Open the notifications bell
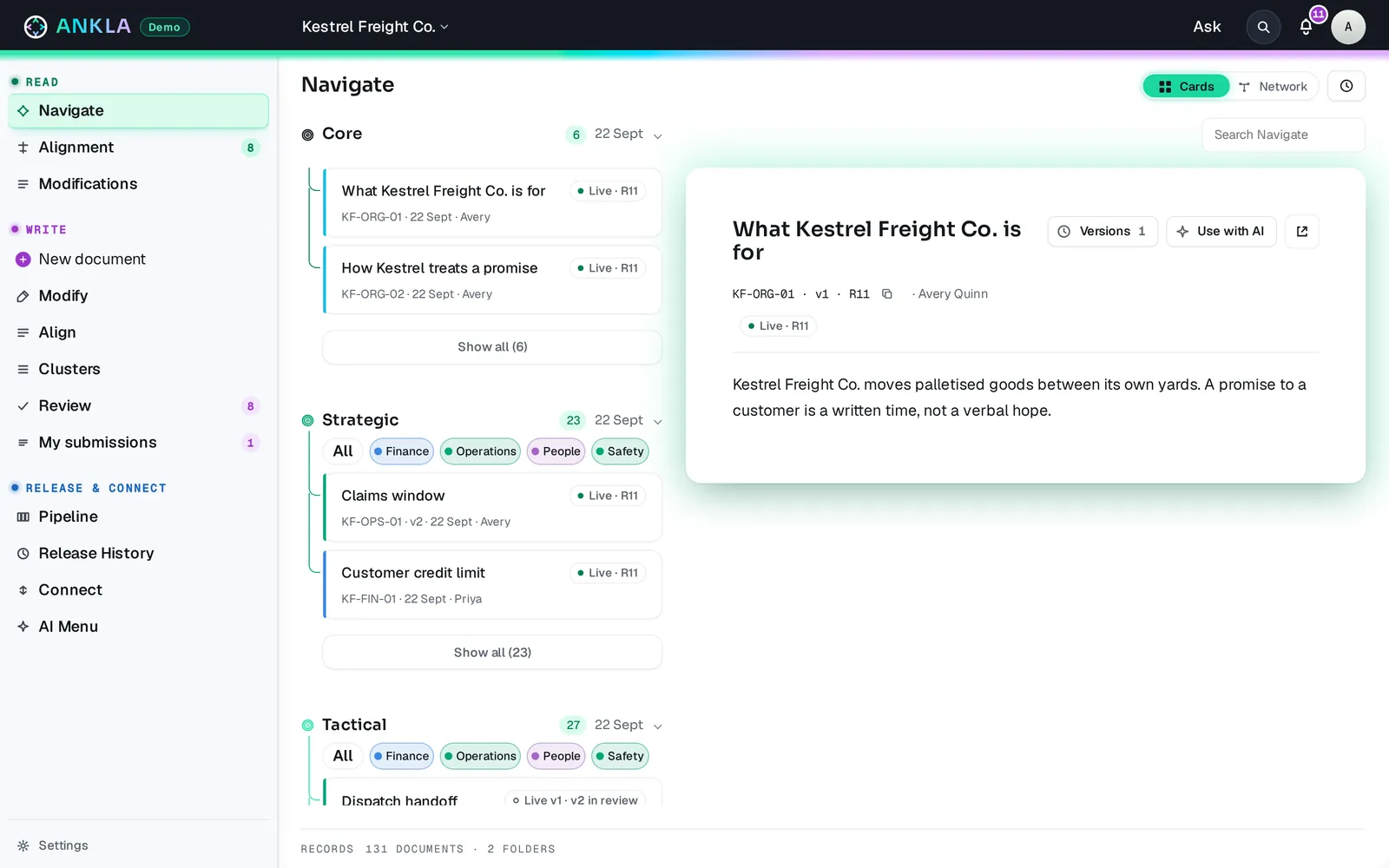1389x868 pixels. (1306, 27)
